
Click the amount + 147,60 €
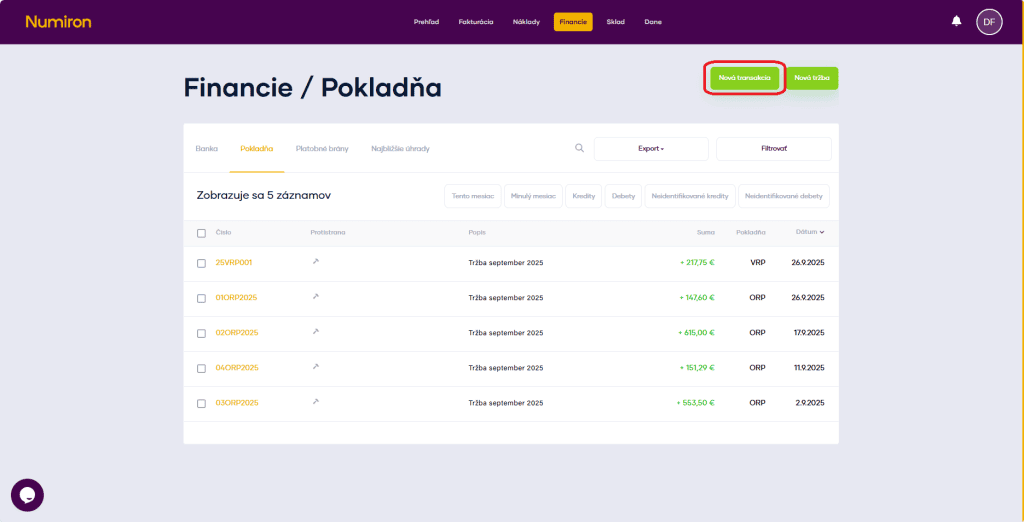click(697, 298)
